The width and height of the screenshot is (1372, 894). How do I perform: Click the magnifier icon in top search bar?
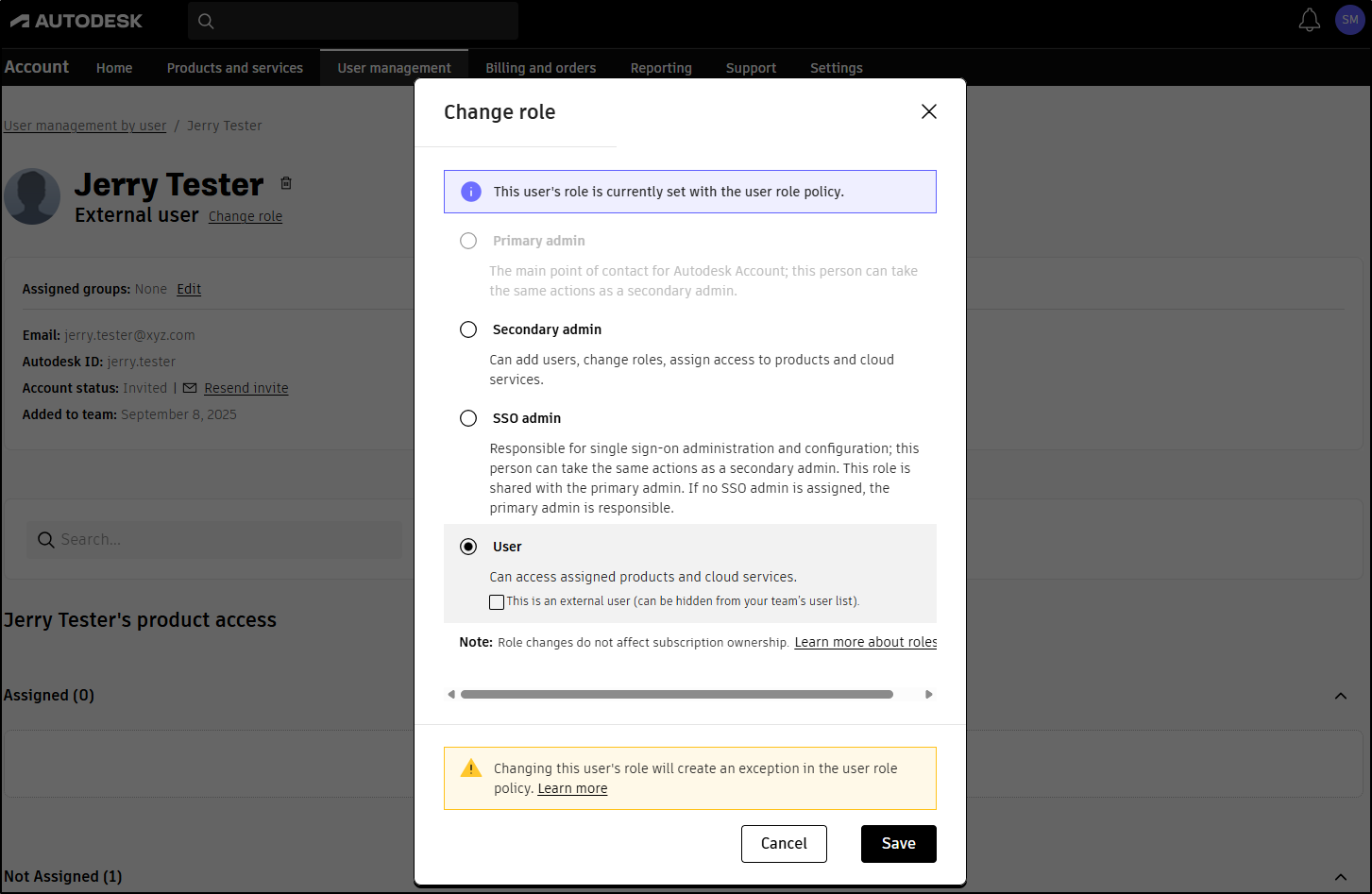(206, 21)
